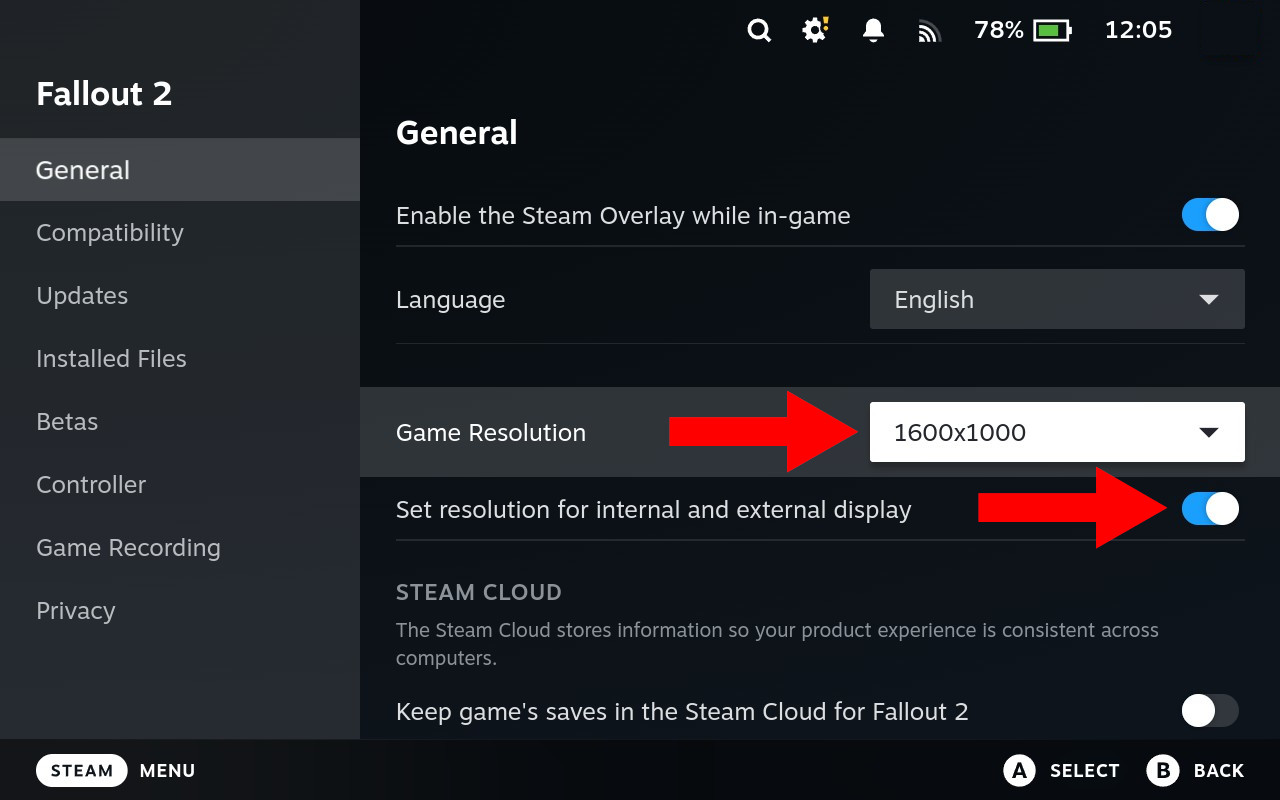Click the Game Resolution dropdown arrow
The image size is (1280, 800).
tap(1208, 432)
